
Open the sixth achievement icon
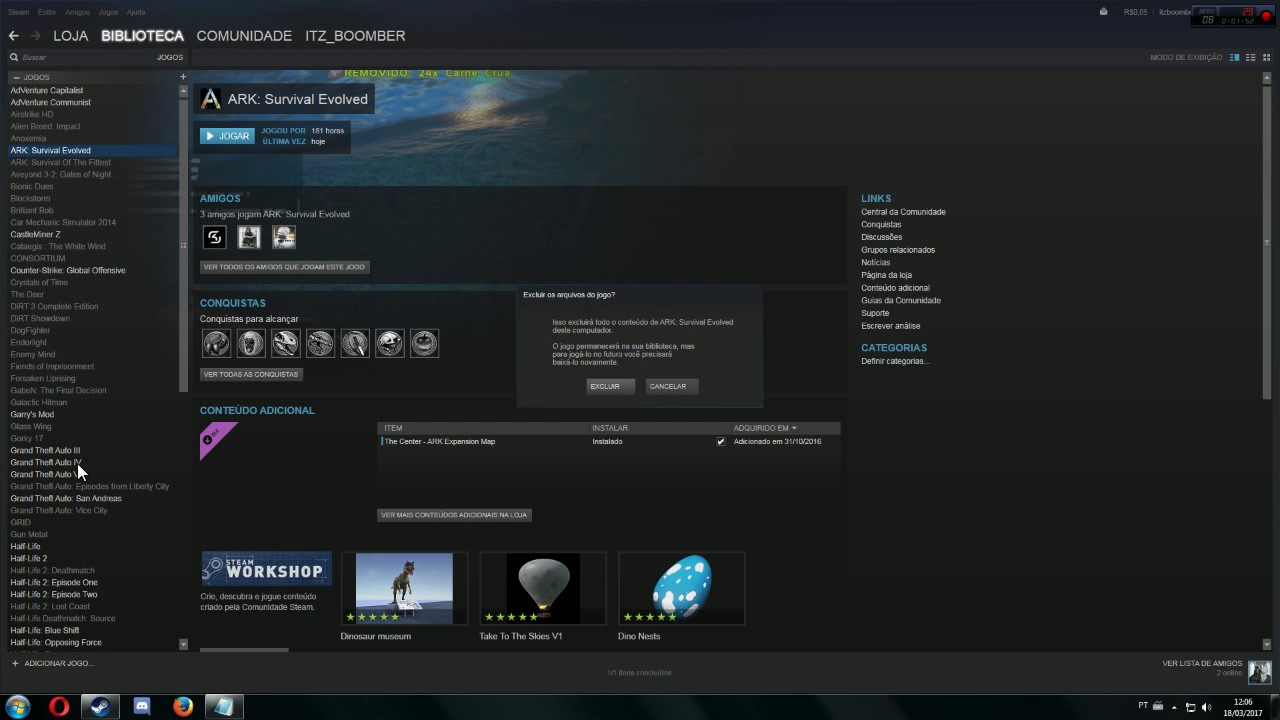(x=389, y=343)
